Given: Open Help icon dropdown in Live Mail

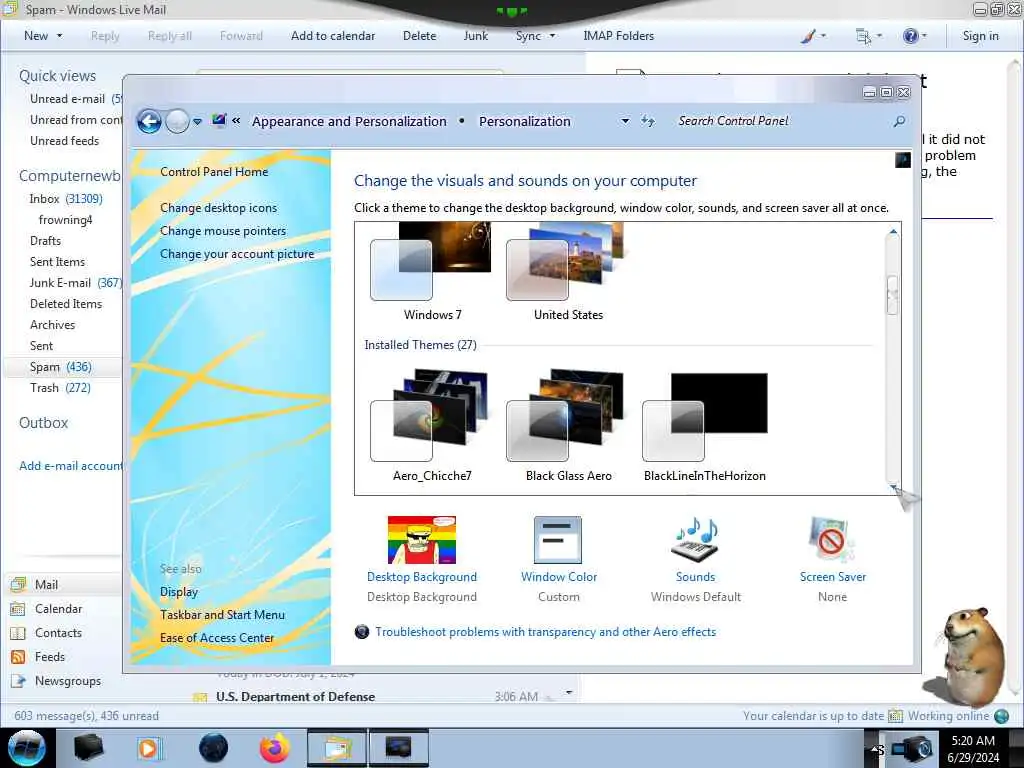Looking at the screenshot, I should click(x=914, y=36).
